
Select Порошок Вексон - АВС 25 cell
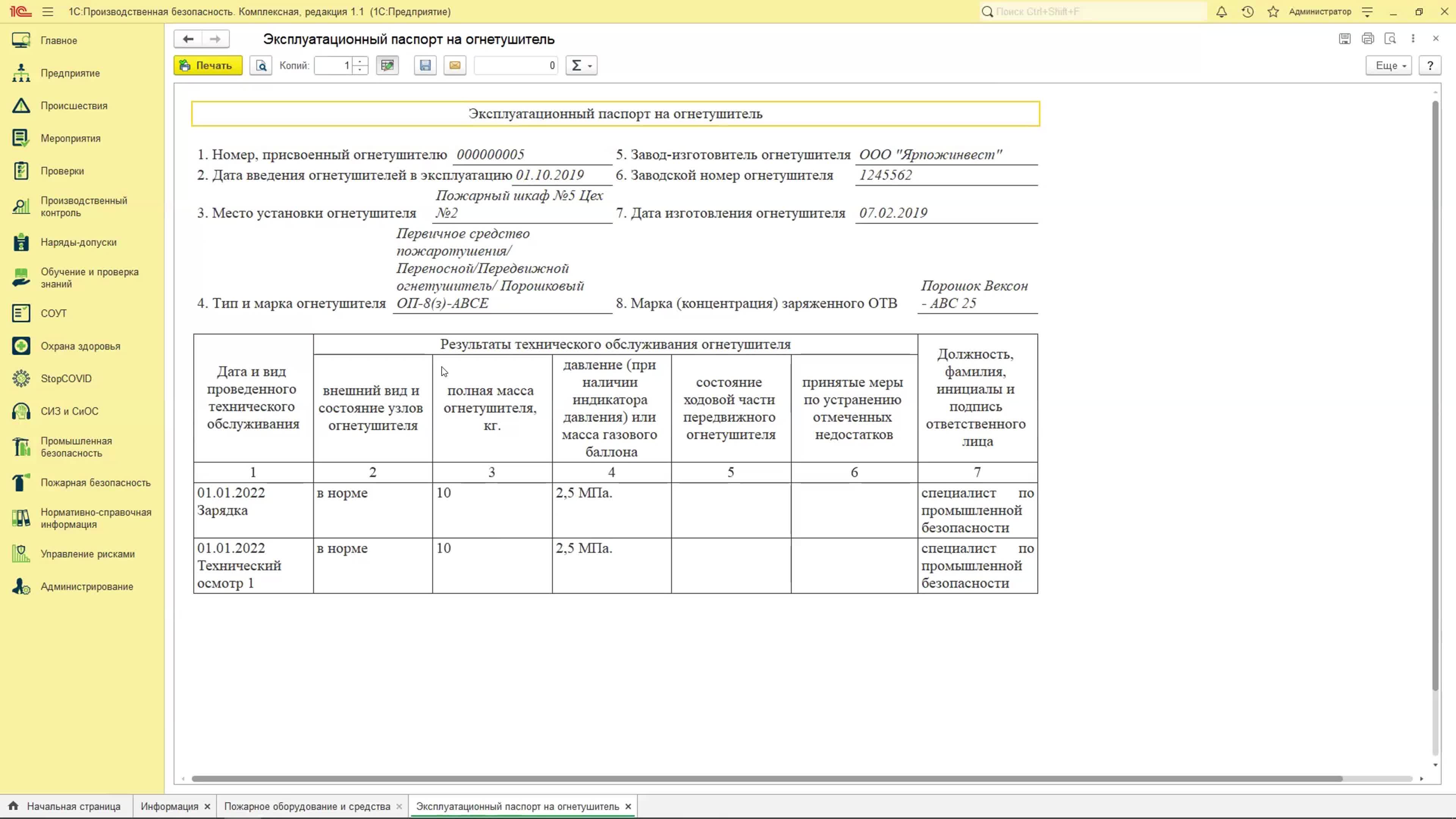978,295
